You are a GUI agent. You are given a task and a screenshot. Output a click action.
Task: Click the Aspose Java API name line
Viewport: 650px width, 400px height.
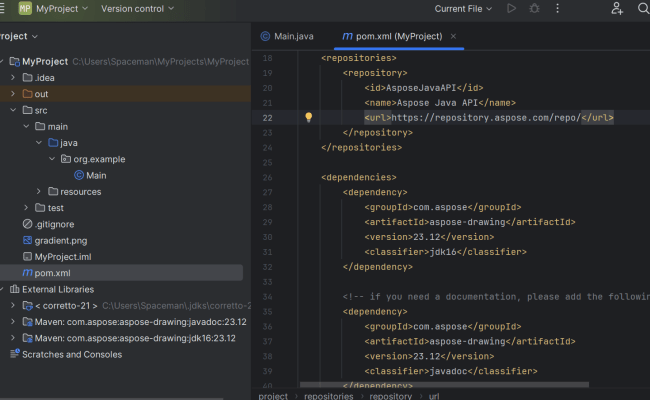coord(440,103)
